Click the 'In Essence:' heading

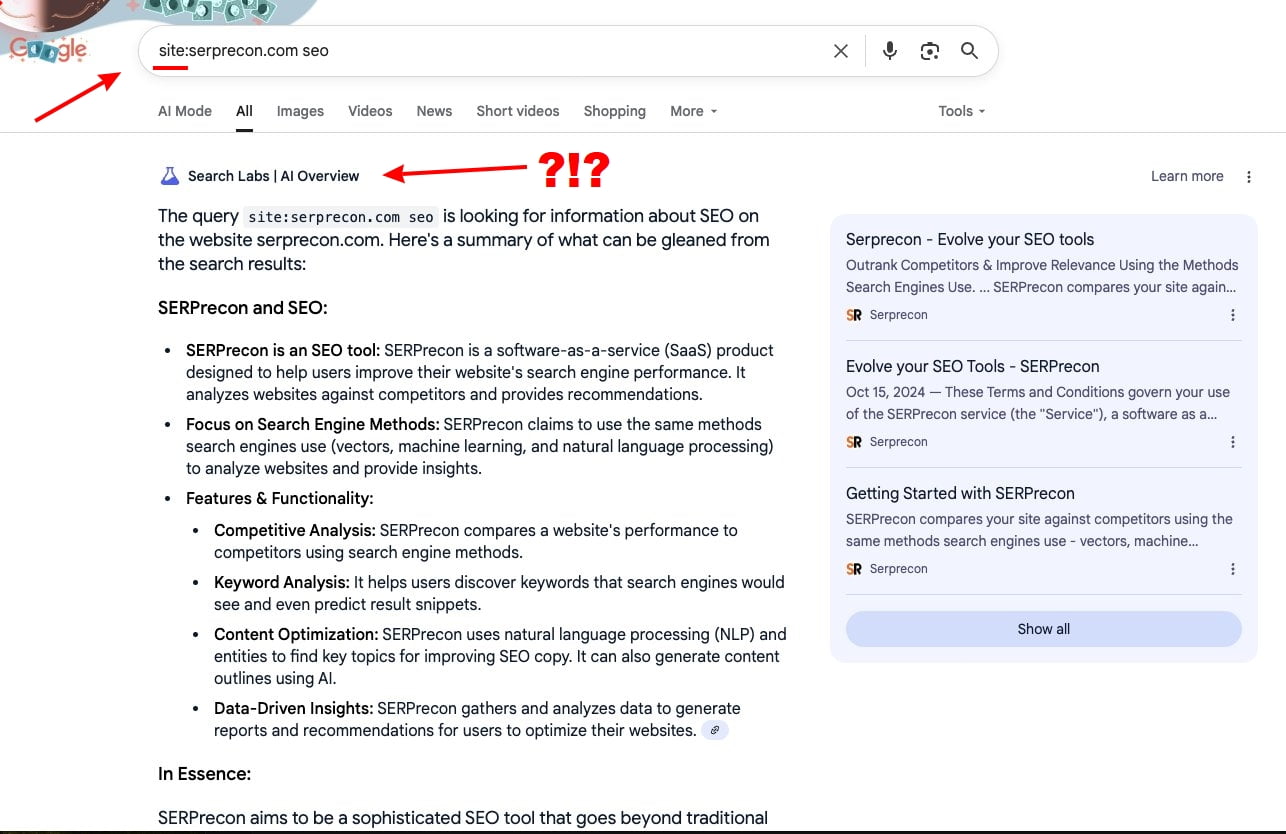click(x=205, y=774)
